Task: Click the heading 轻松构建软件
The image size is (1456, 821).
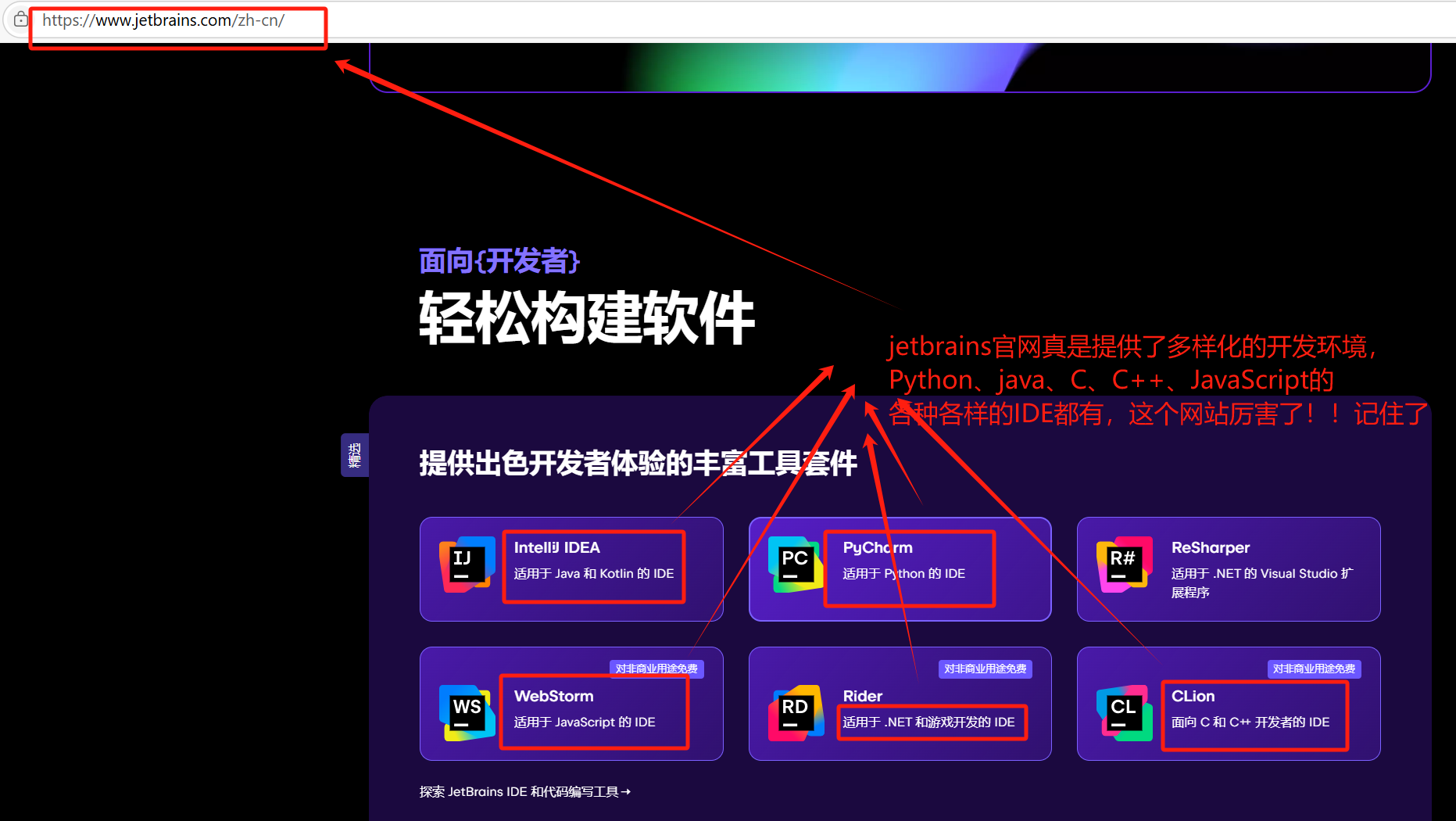Action: (587, 317)
